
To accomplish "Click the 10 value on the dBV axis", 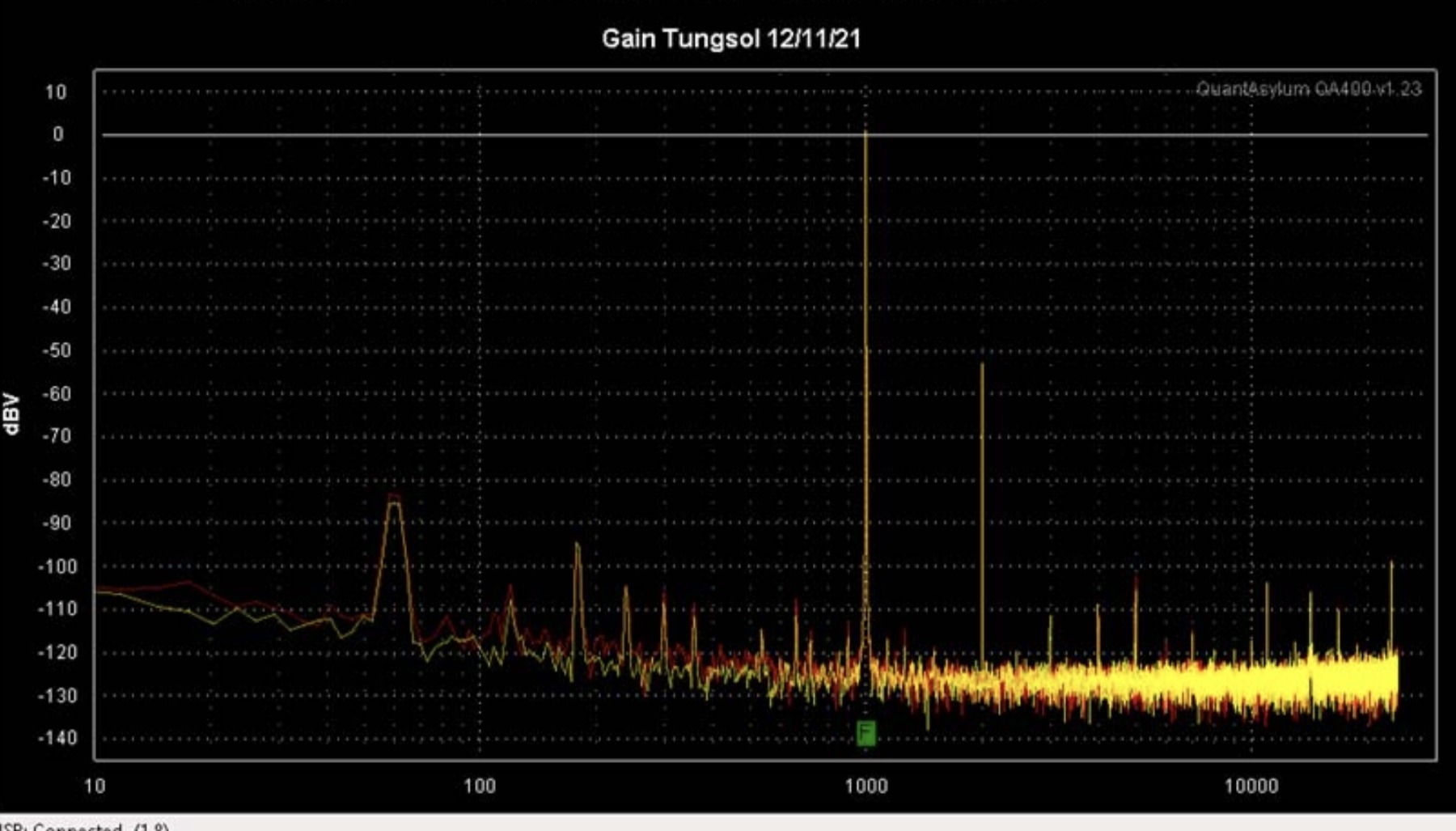I will [x=55, y=91].
